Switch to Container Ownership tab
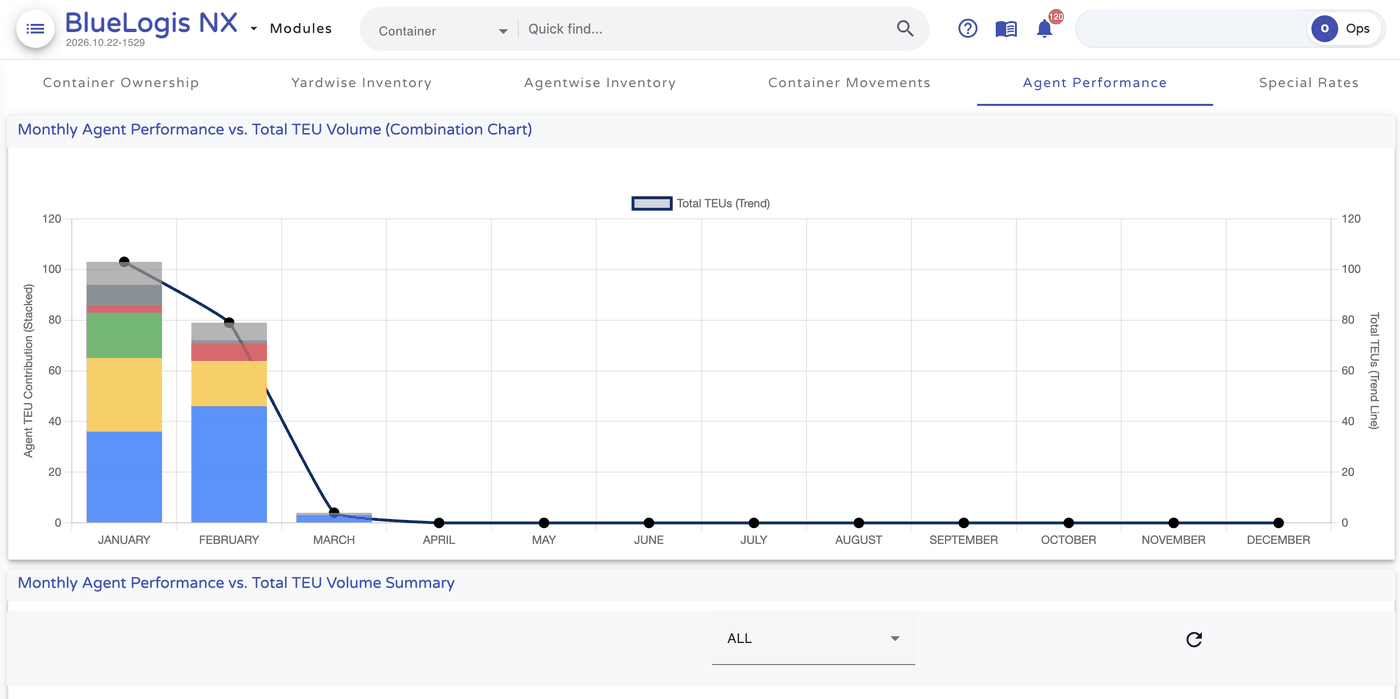 click(121, 83)
